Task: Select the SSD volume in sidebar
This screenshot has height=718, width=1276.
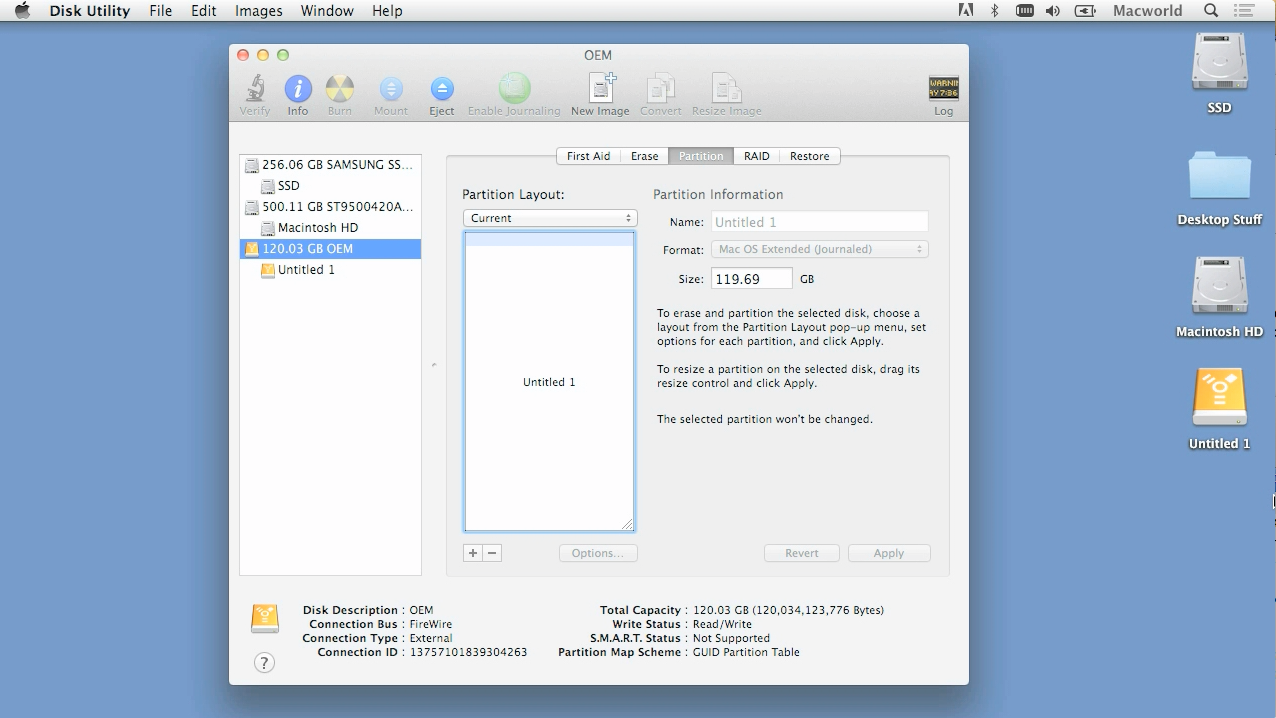Action: click(331, 186)
